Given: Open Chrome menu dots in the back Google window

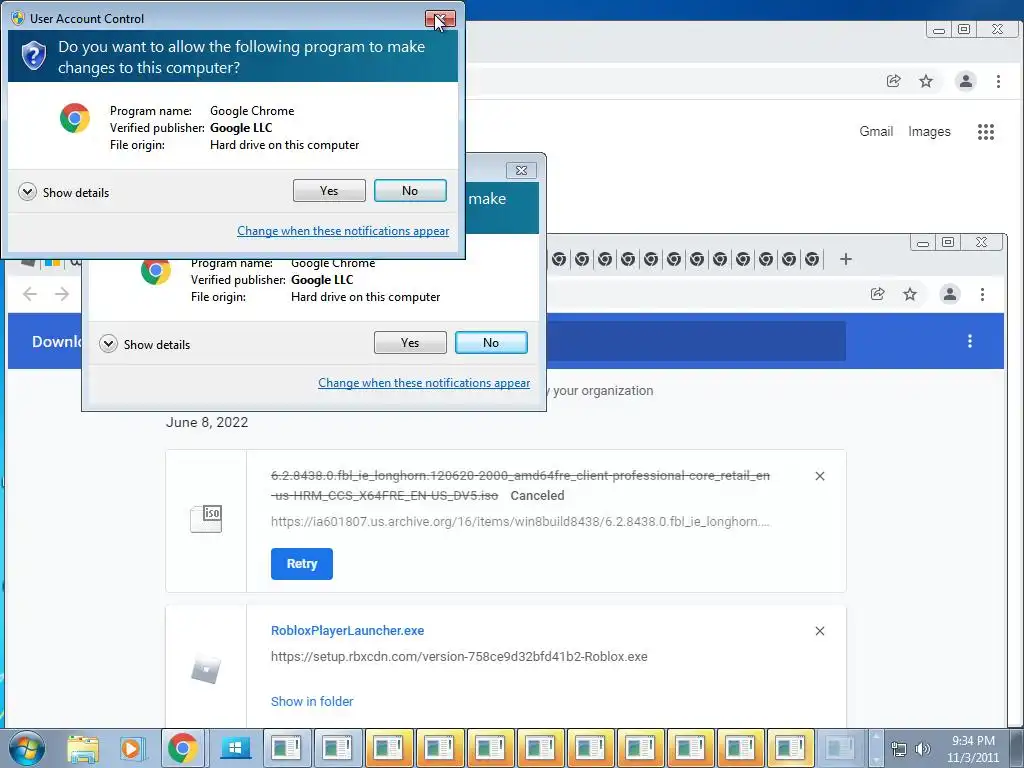Looking at the screenshot, I should [x=998, y=81].
